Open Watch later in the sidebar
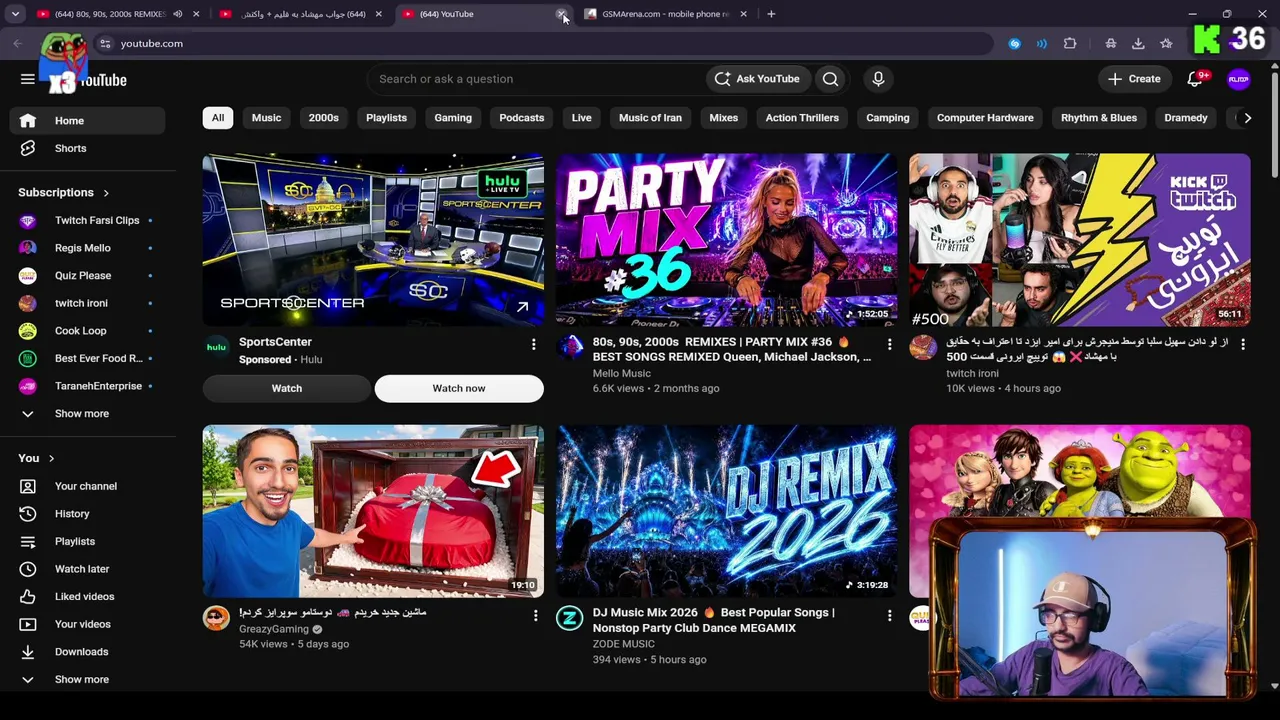 (x=88, y=569)
